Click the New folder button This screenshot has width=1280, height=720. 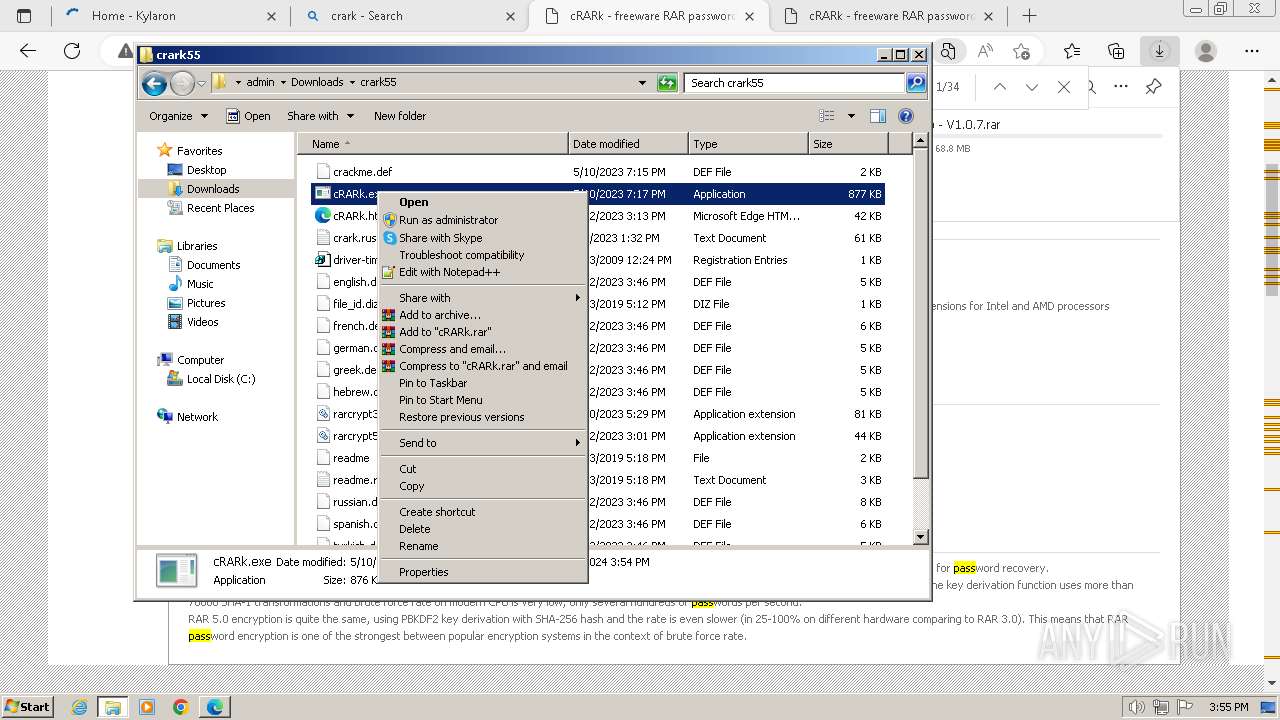tap(399, 116)
